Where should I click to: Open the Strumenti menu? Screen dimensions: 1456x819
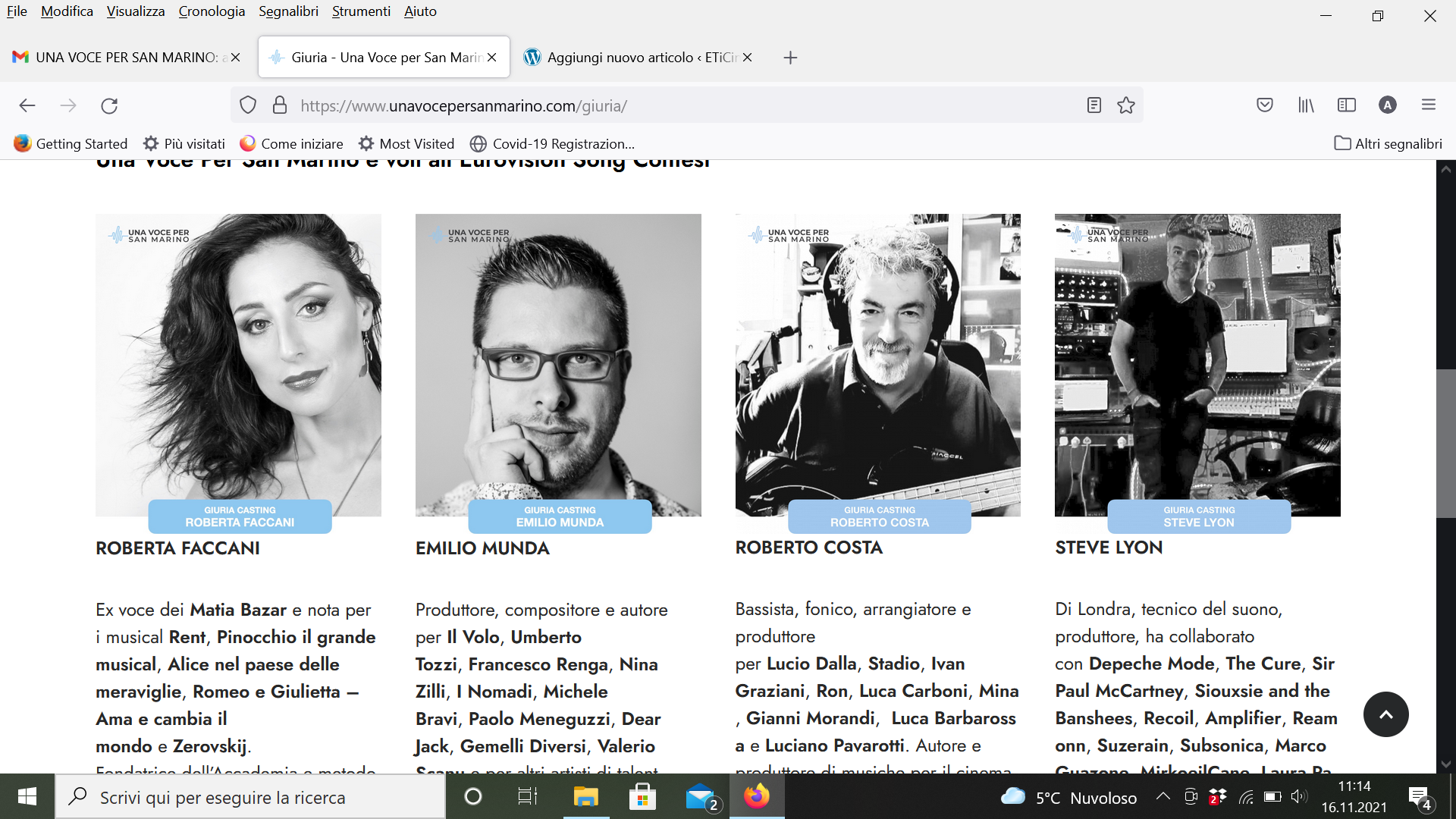pos(361,11)
